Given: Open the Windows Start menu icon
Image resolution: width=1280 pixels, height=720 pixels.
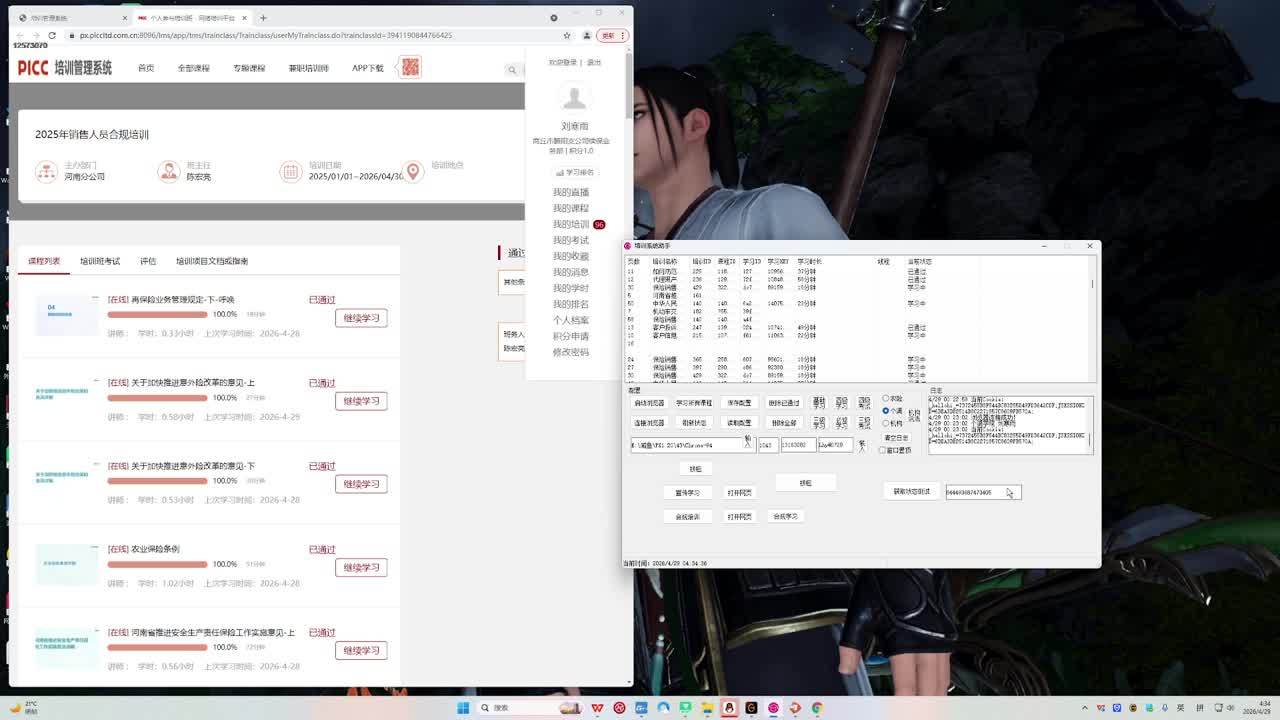Looking at the screenshot, I should click(463, 708).
